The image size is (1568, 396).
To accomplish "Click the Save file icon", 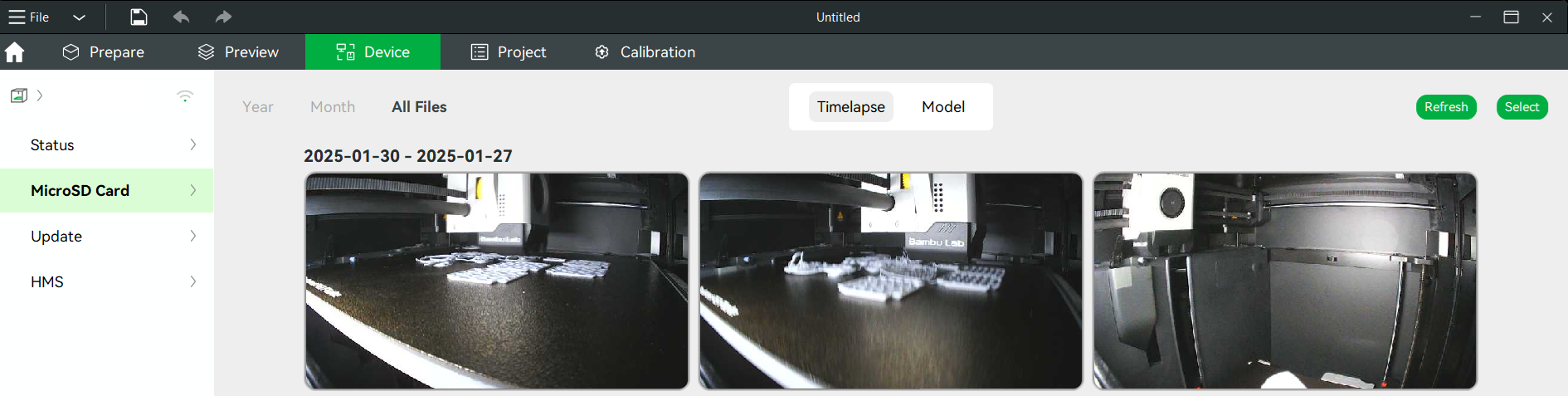I will pyautogui.click(x=139, y=17).
